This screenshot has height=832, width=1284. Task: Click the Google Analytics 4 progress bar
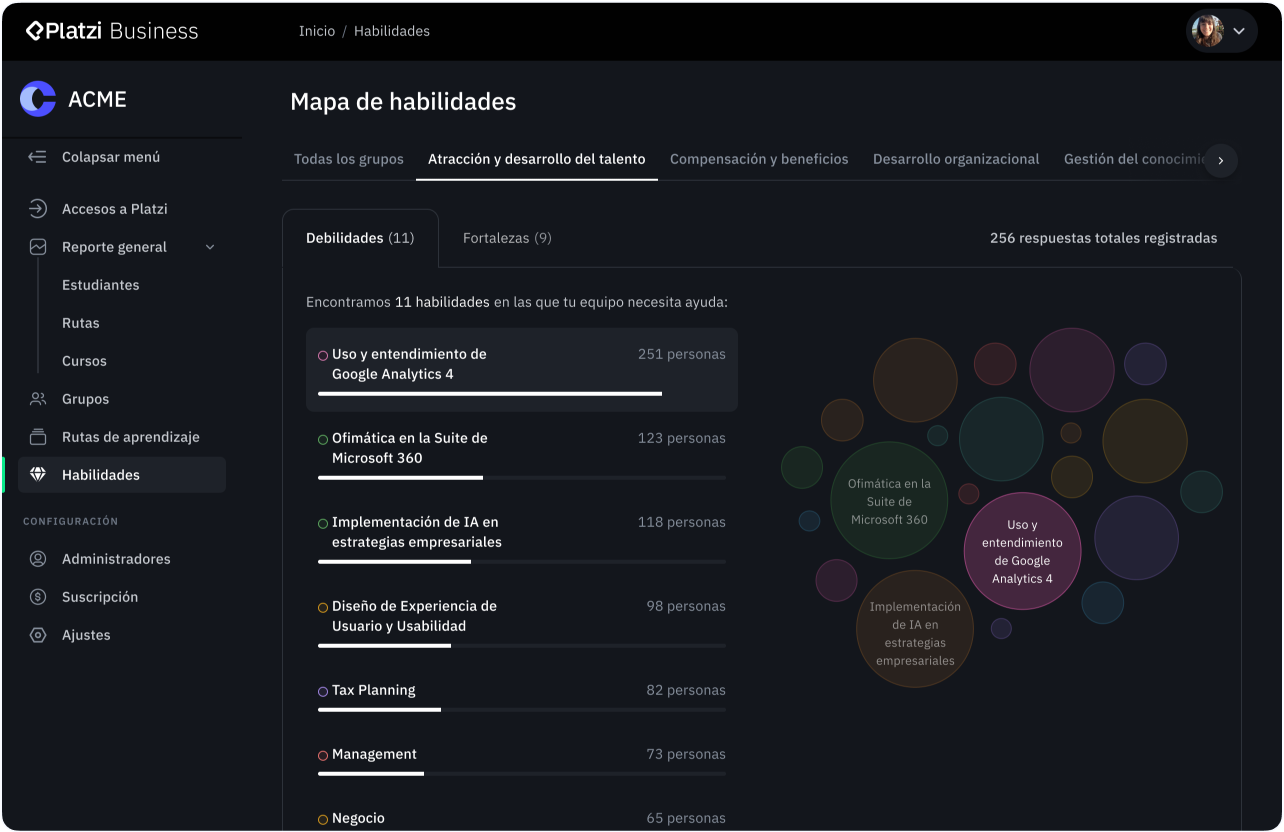click(522, 394)
